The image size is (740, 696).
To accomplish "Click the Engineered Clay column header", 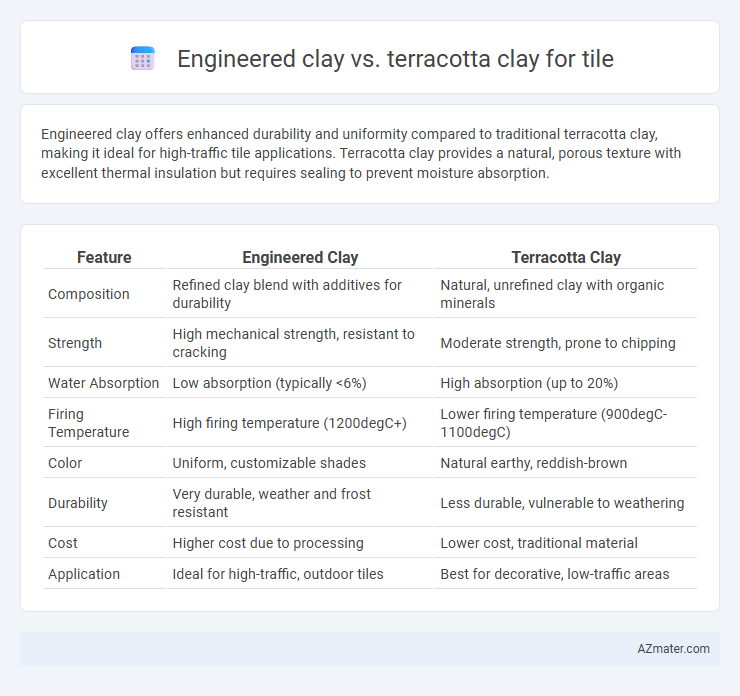I will (300, 257).
